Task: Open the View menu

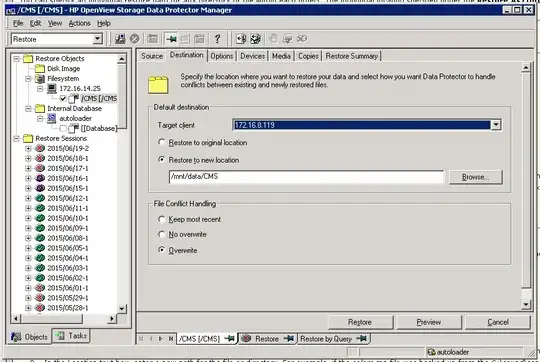Action: [x=55, y=23]
